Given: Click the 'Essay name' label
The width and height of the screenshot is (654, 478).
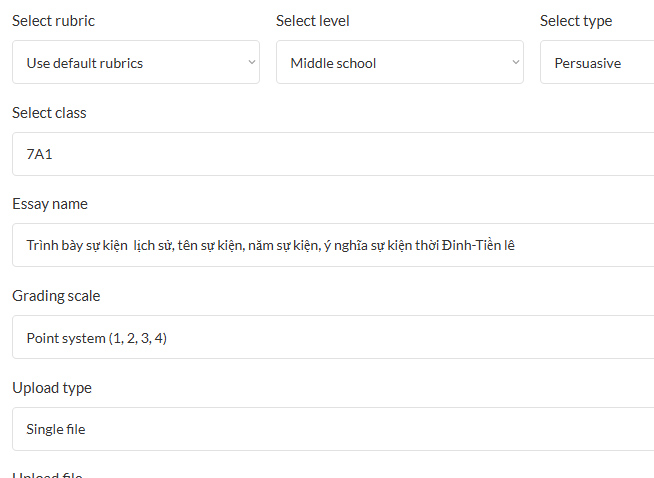Looking at the screenshot, I should 50,204.
